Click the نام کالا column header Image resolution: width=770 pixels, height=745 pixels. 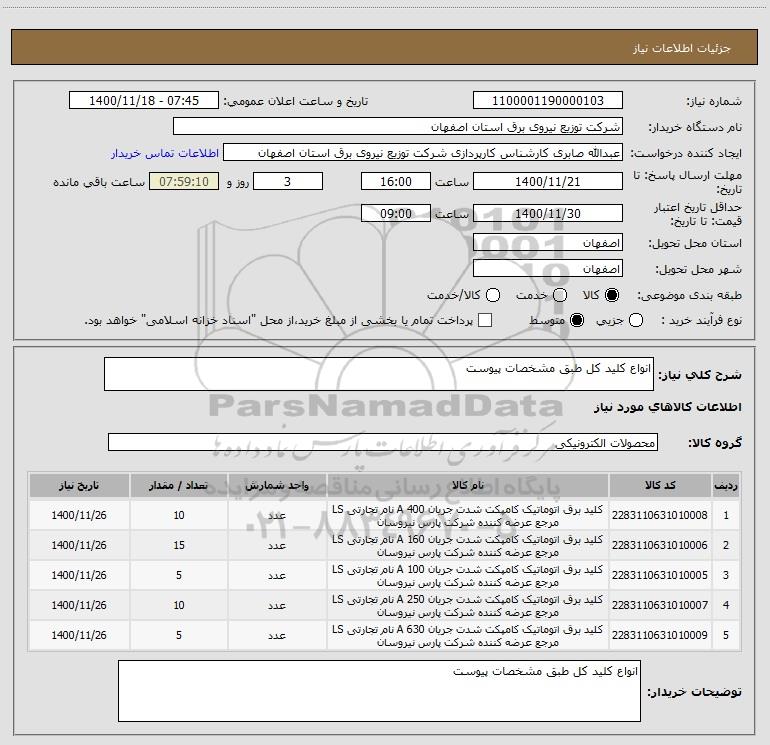(468, 486)
